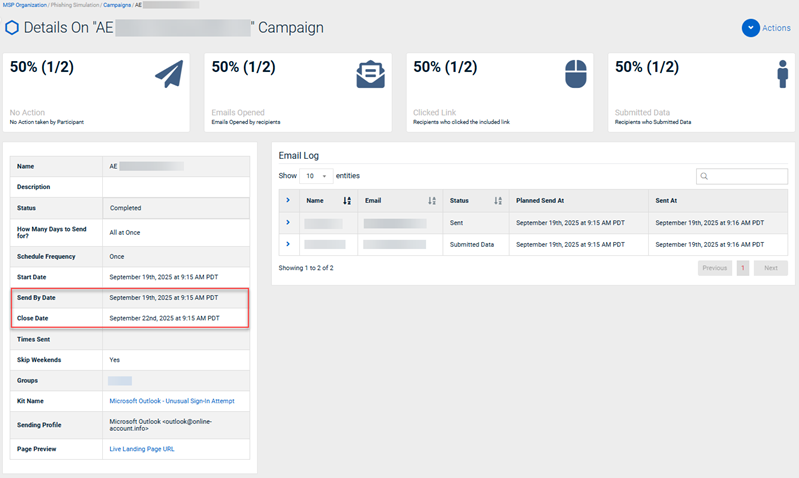
Task: Click the paper plane No Action icon
Action: coord(169,75)
